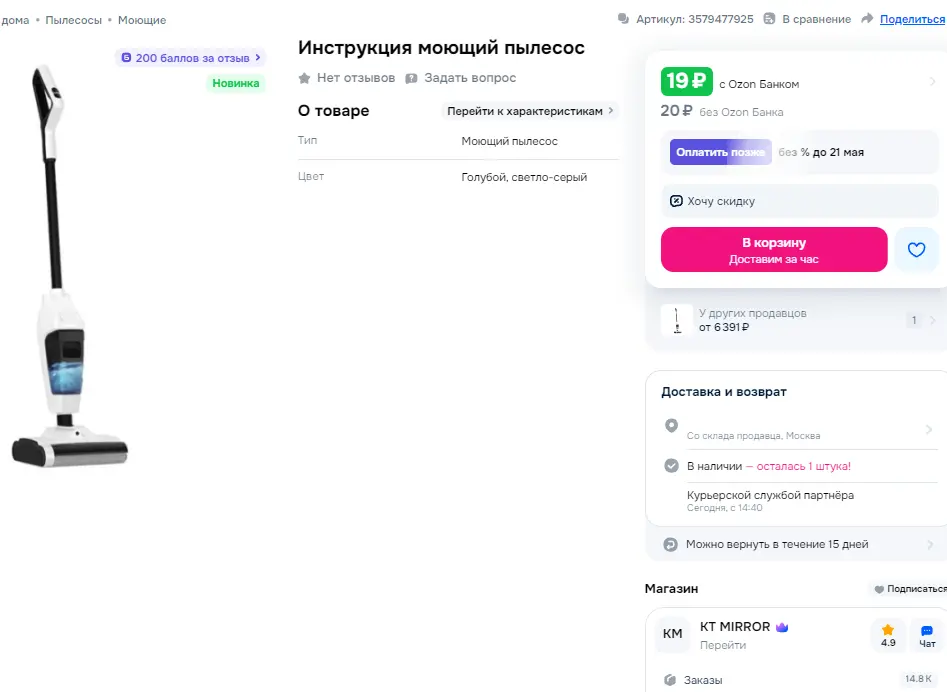The height and width of the screenshot is (692, 947).
Task: Click Оплатить позже purple button
Action: point(721,152)
